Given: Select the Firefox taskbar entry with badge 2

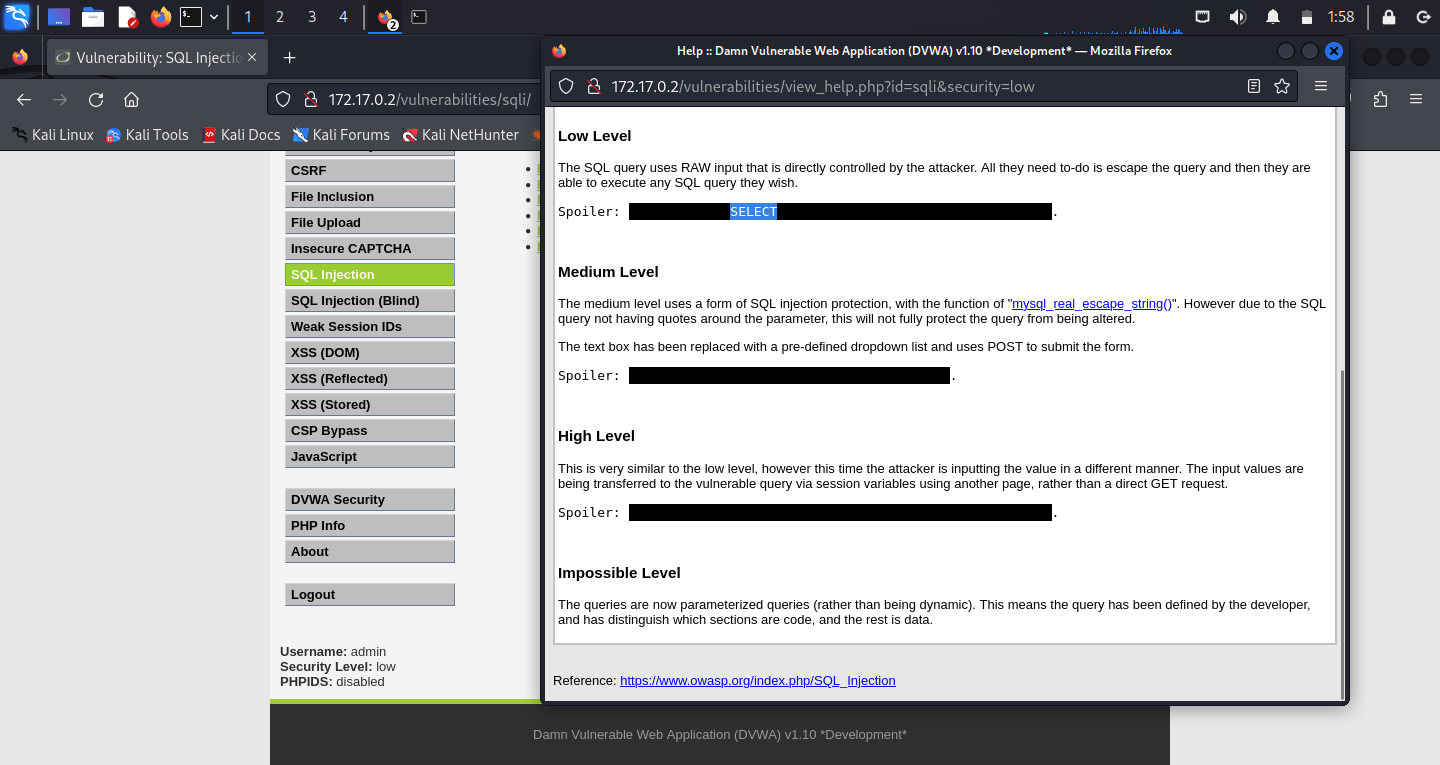Looking at the screenshot, I should pyautogui.click(x=386, y=17).
